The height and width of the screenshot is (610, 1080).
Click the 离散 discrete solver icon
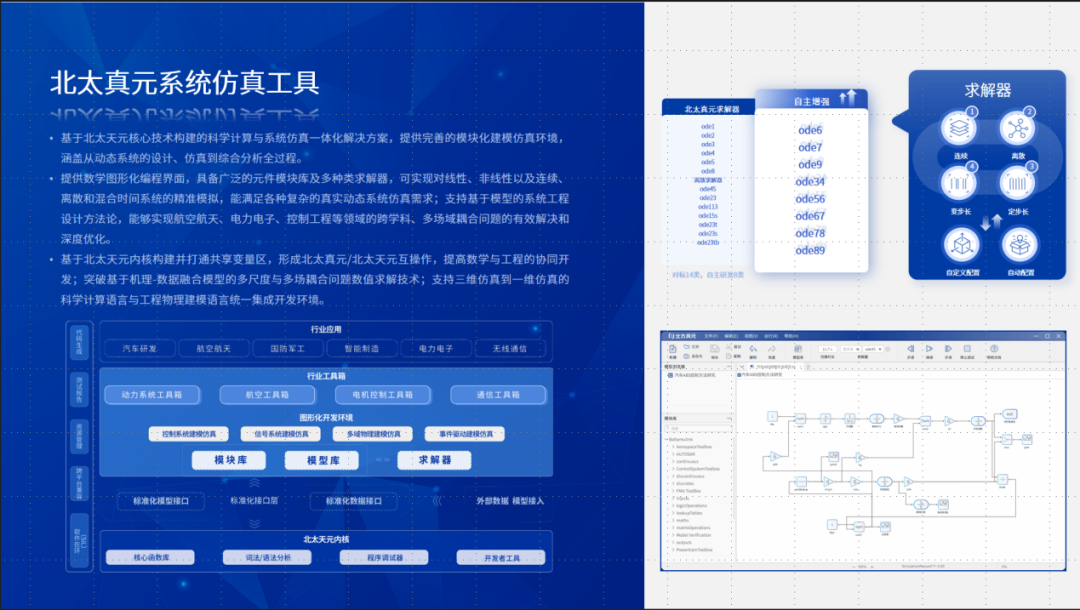(x=1017, y=129)
